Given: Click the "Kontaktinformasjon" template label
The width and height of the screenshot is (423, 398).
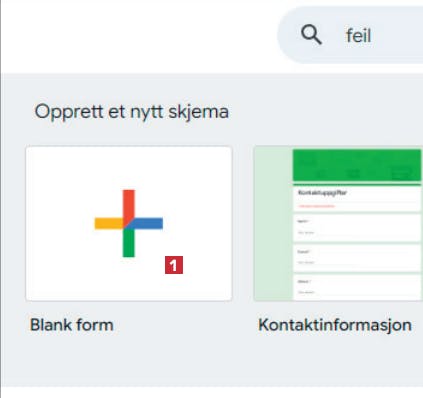Looking at the screenshot, I should point(335,325).
